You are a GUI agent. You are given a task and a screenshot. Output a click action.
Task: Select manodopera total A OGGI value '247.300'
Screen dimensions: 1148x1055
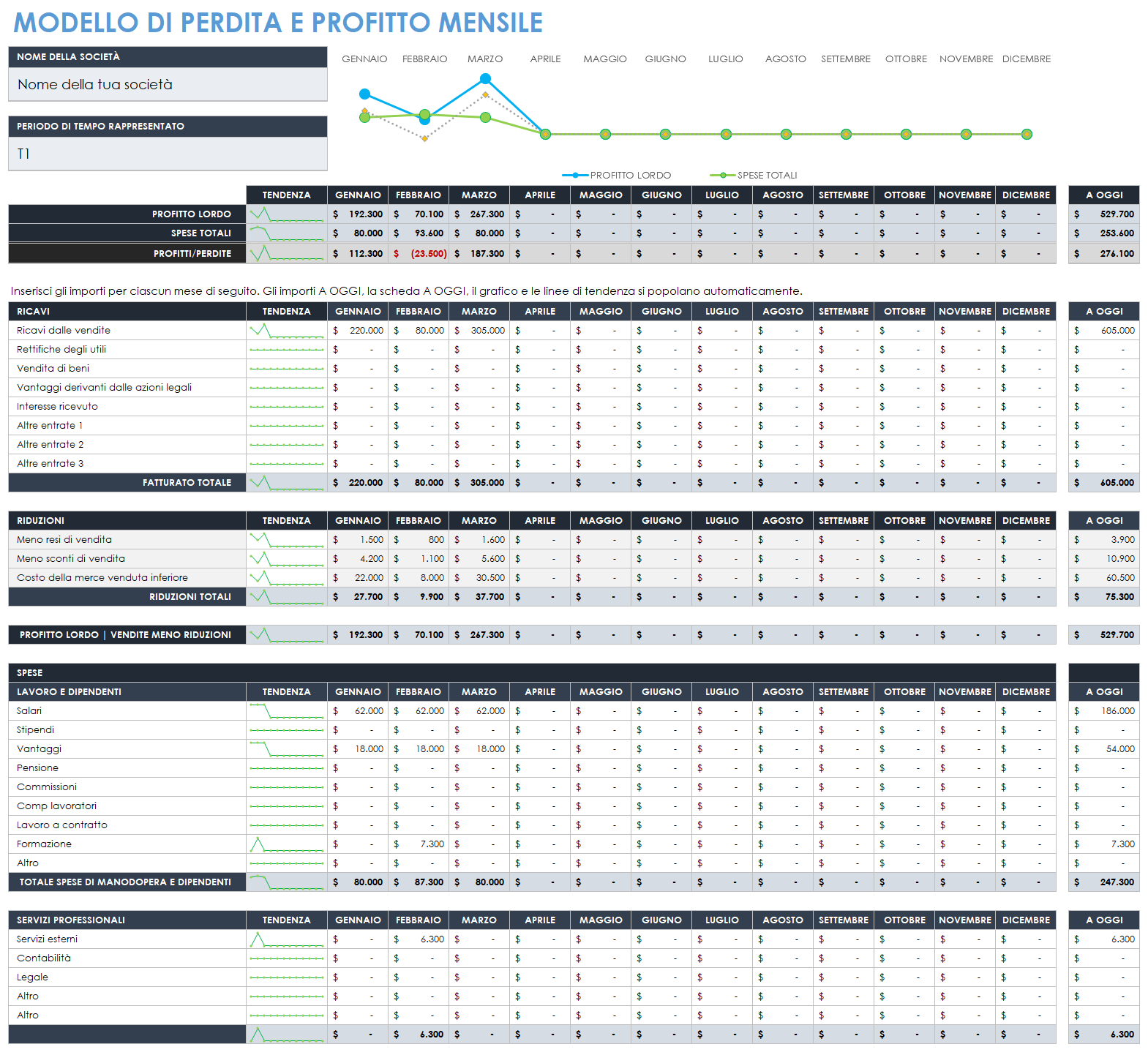click(x=1104, y=882)
